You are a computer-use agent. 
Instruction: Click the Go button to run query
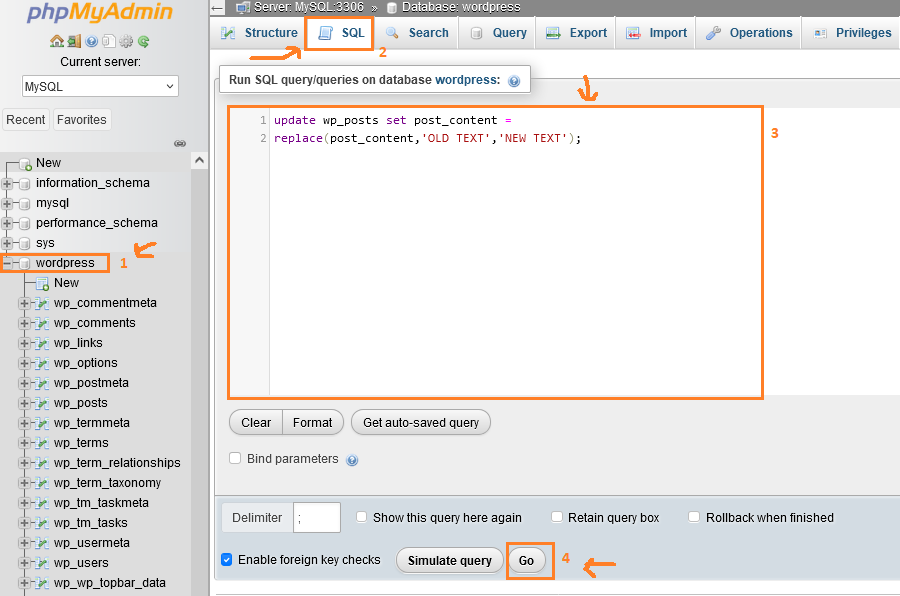(526, 560)
